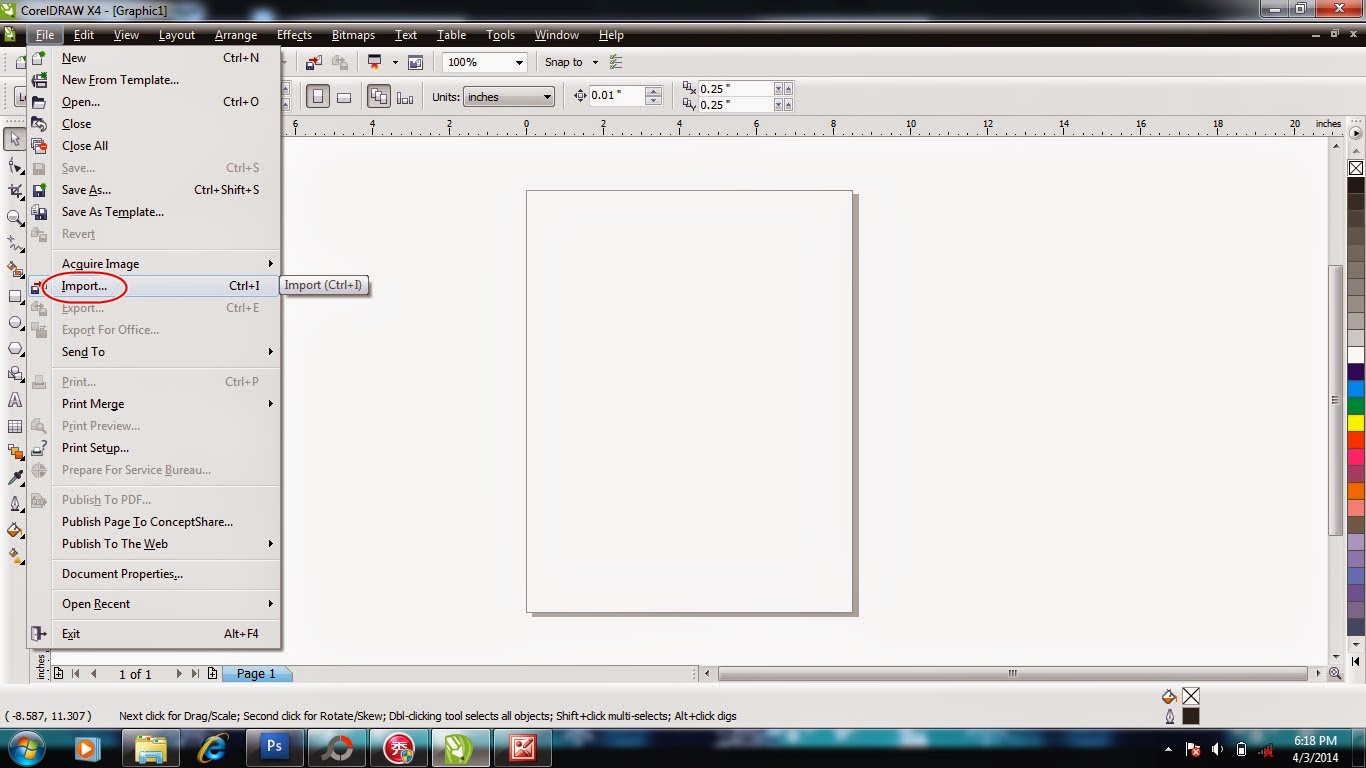This screenshot has width=1366, height=768.
Task: Select the Outline pen tool in the toolbox
Action: coord(14,504)
